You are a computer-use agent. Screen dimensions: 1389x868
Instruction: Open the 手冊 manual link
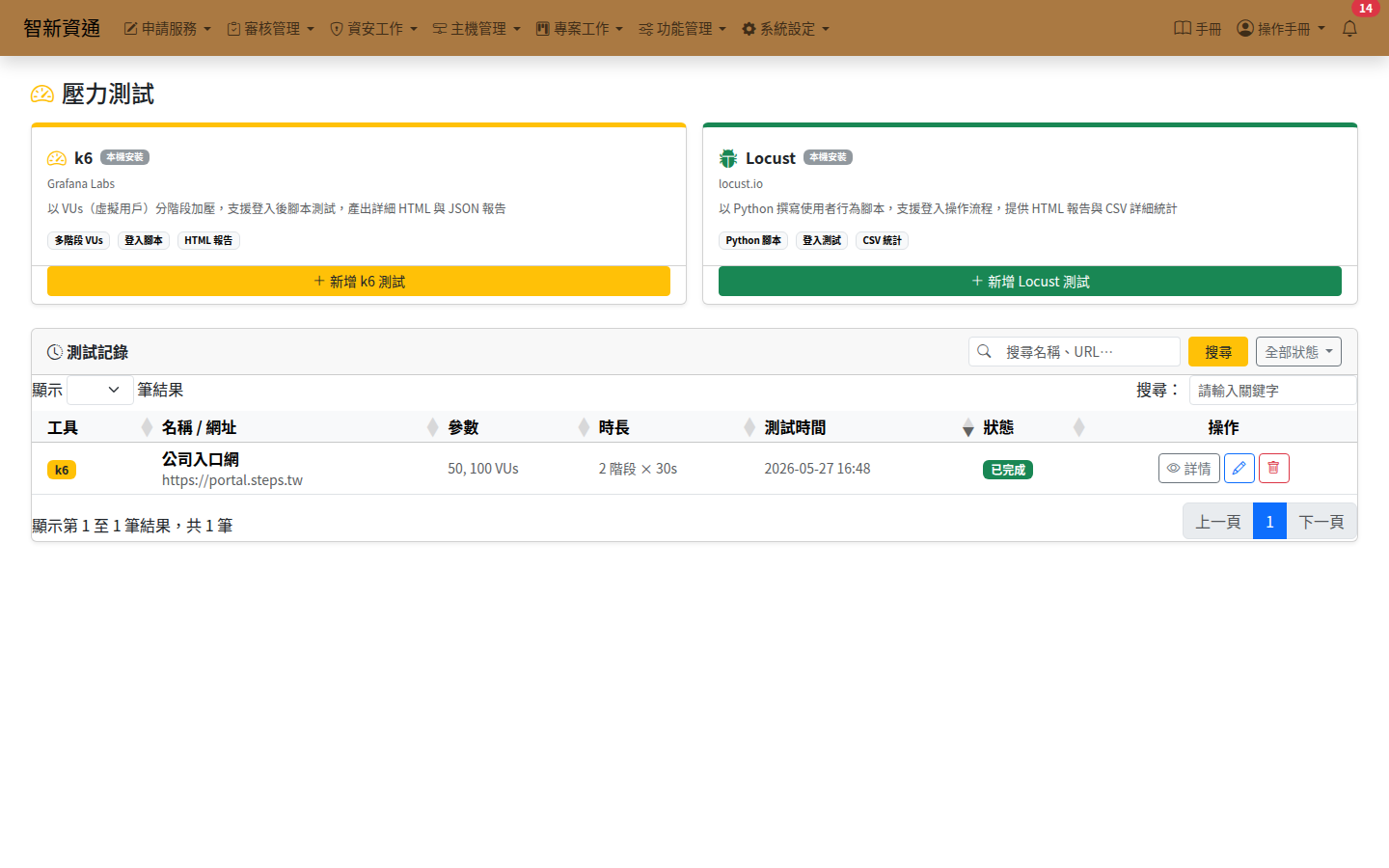click(1198, 29)
